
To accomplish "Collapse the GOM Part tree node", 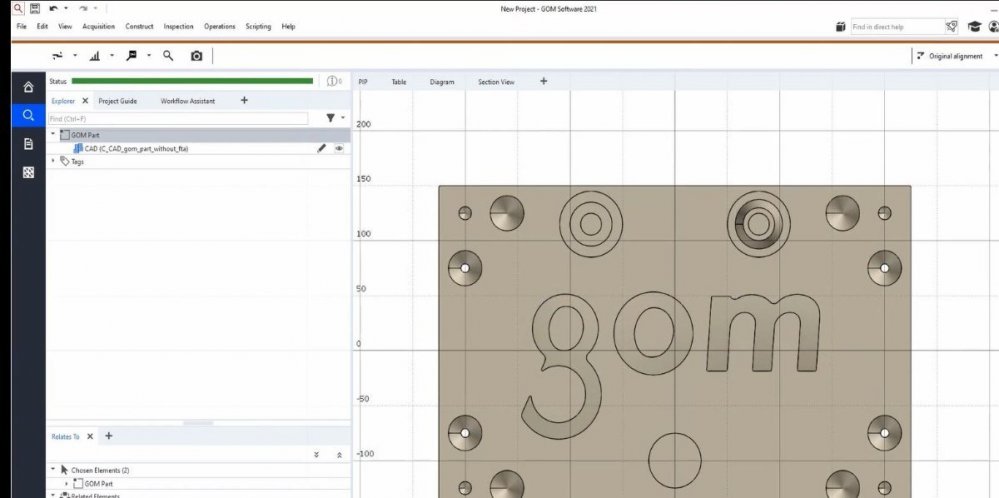I will pos(53,134).
